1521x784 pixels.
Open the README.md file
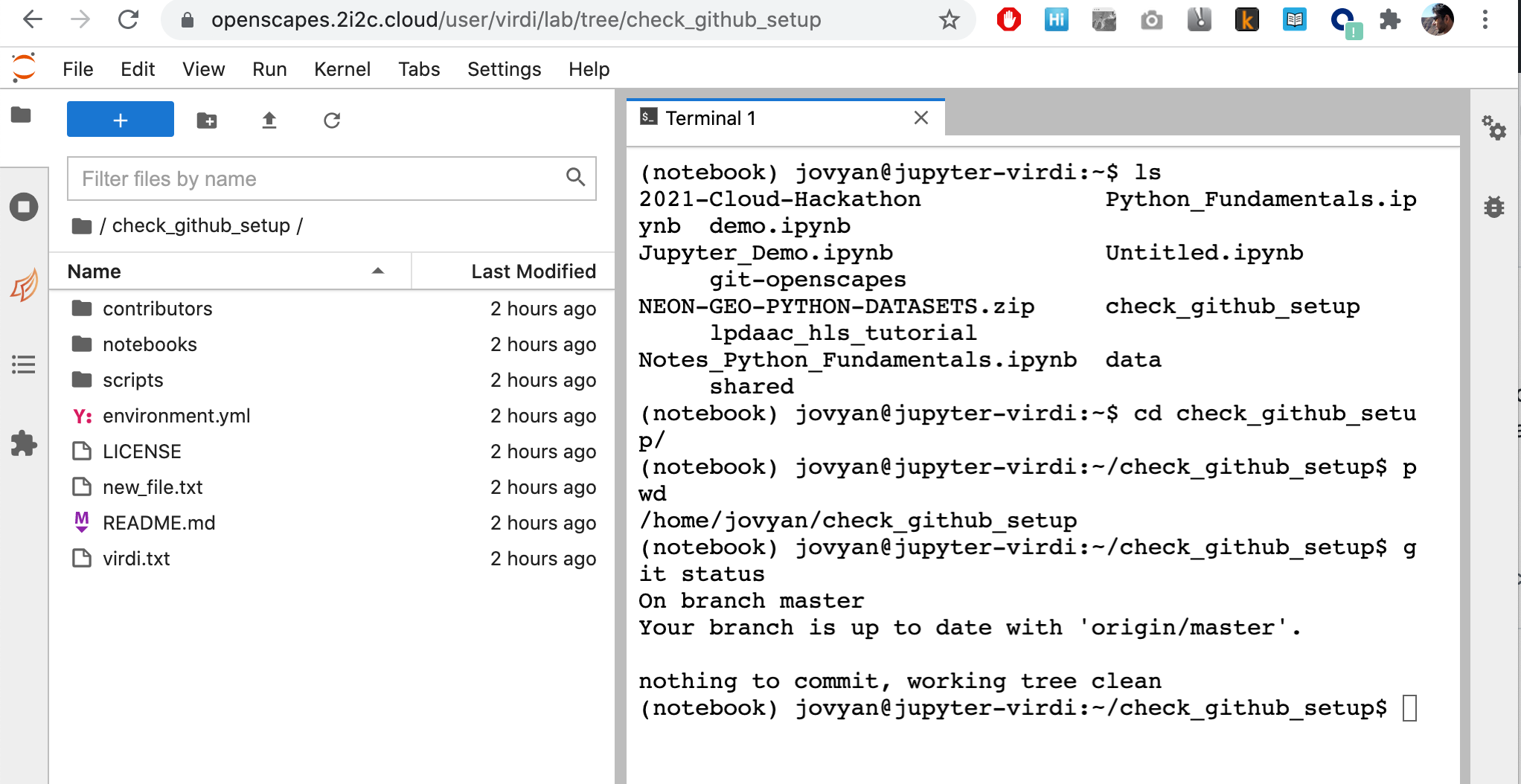click(158, 522)
